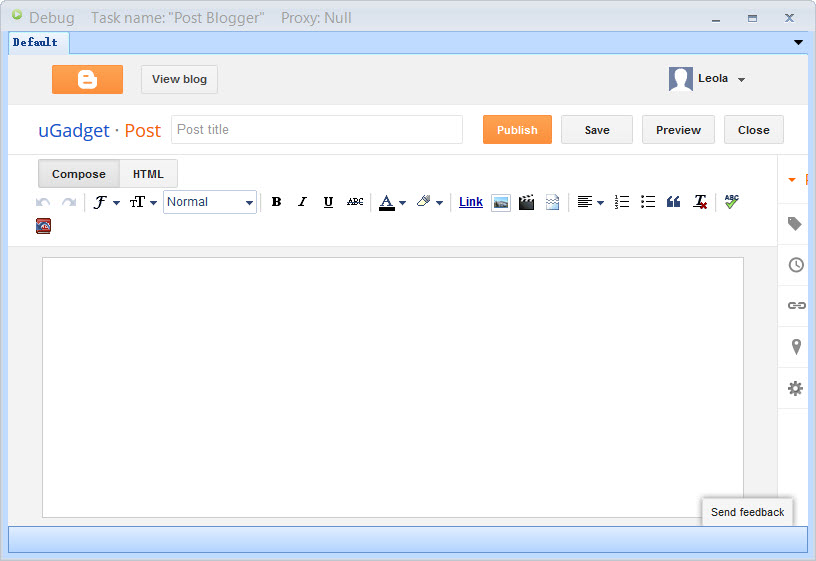Switch to the HTML editor tab
Viewport: 816px width, 561px height.
tap(148, 174)
